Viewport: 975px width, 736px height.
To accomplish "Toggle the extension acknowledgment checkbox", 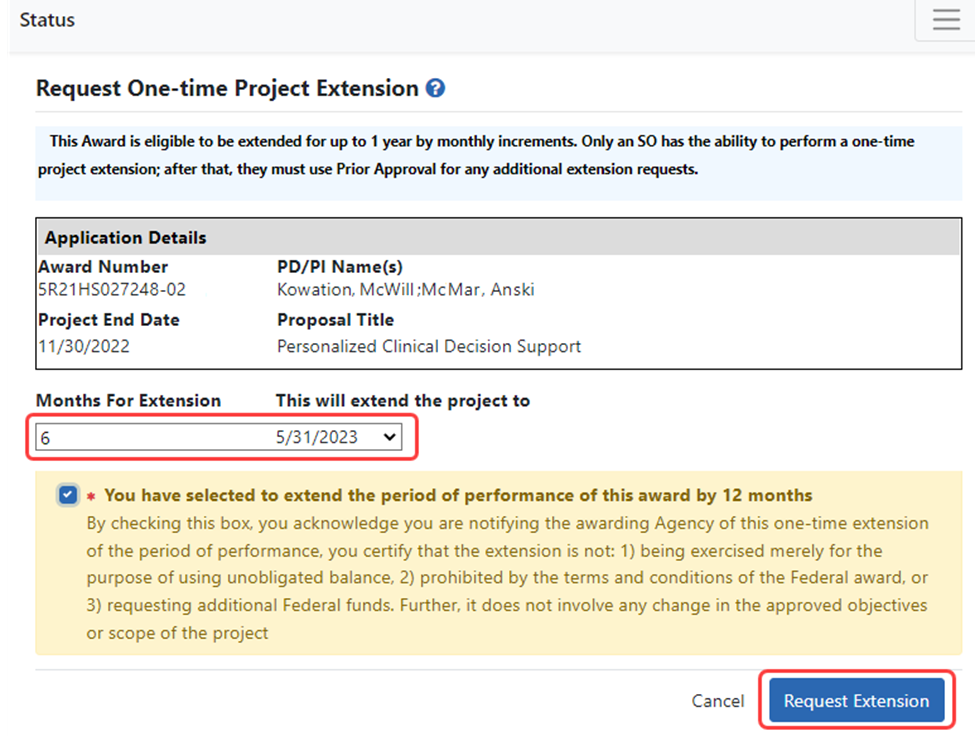I will click(x=68, y=495).
